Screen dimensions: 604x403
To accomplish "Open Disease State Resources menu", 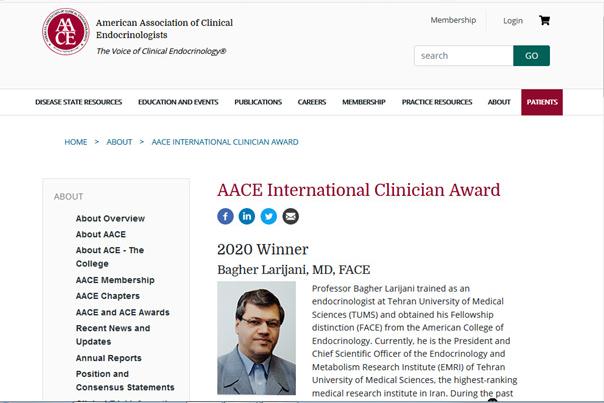I will pos(78,102).
